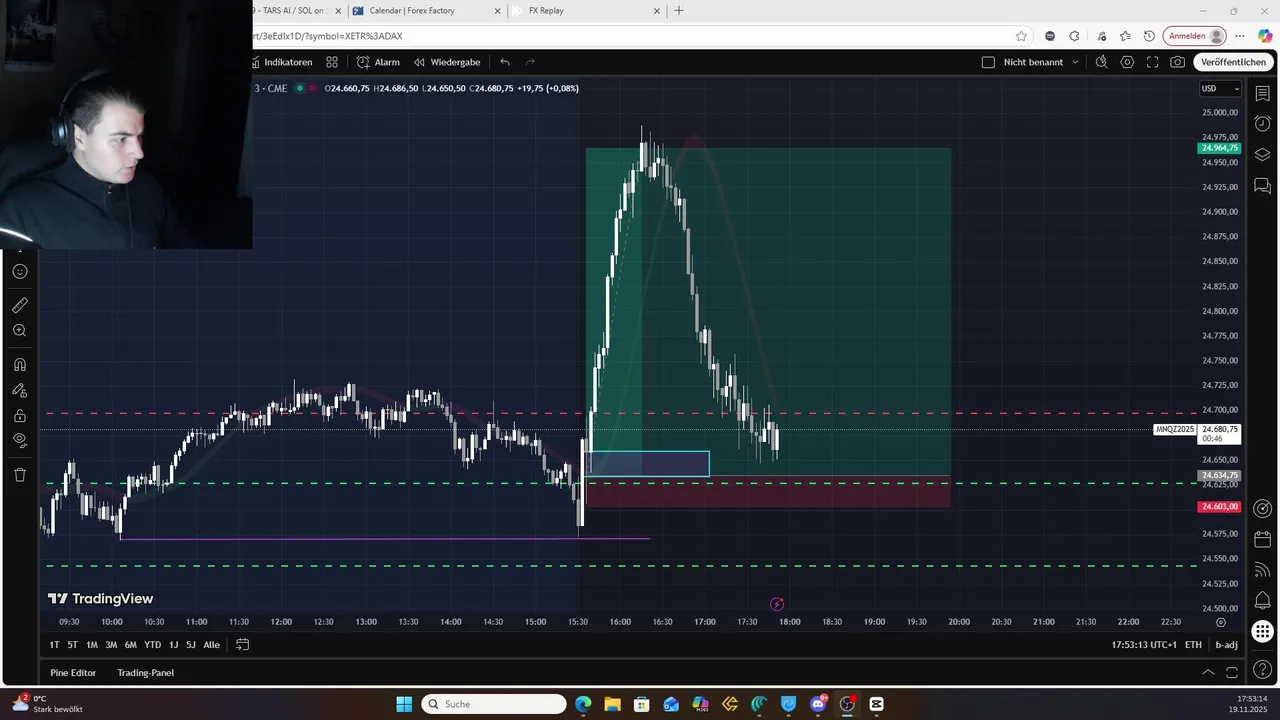Toggle stay in drawing mode pencil-lock

(x=20, y=391)
